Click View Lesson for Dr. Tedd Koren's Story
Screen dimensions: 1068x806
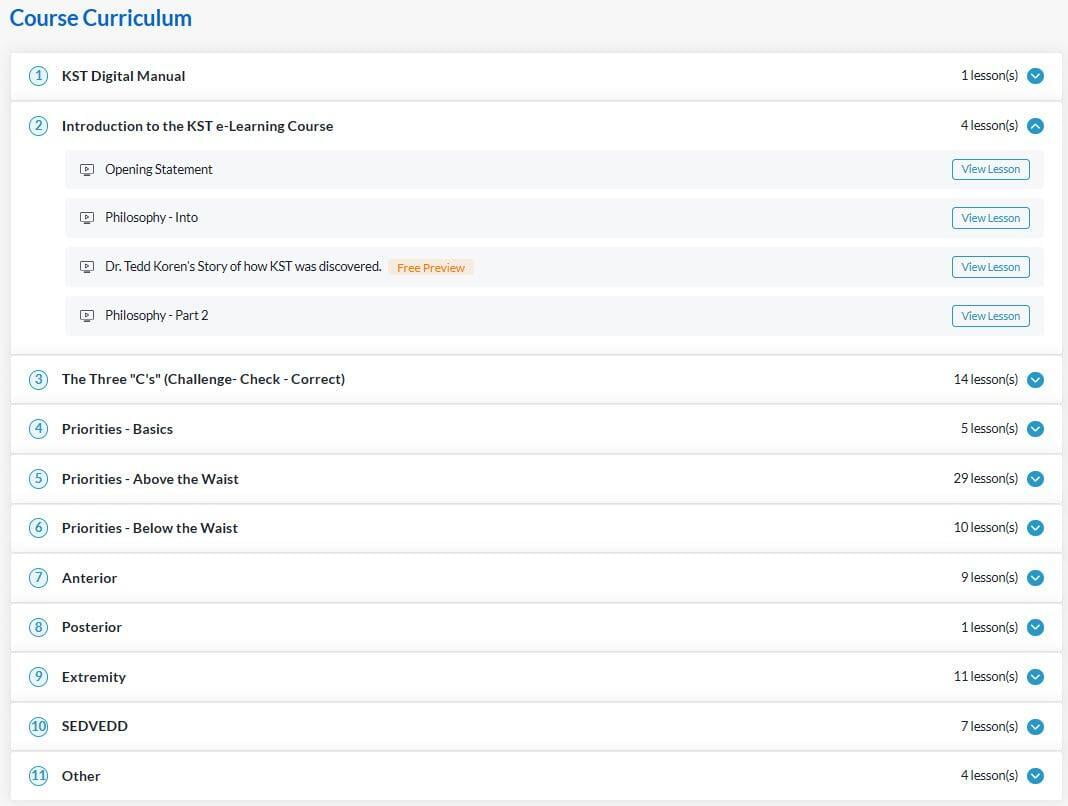click(990, 267)
